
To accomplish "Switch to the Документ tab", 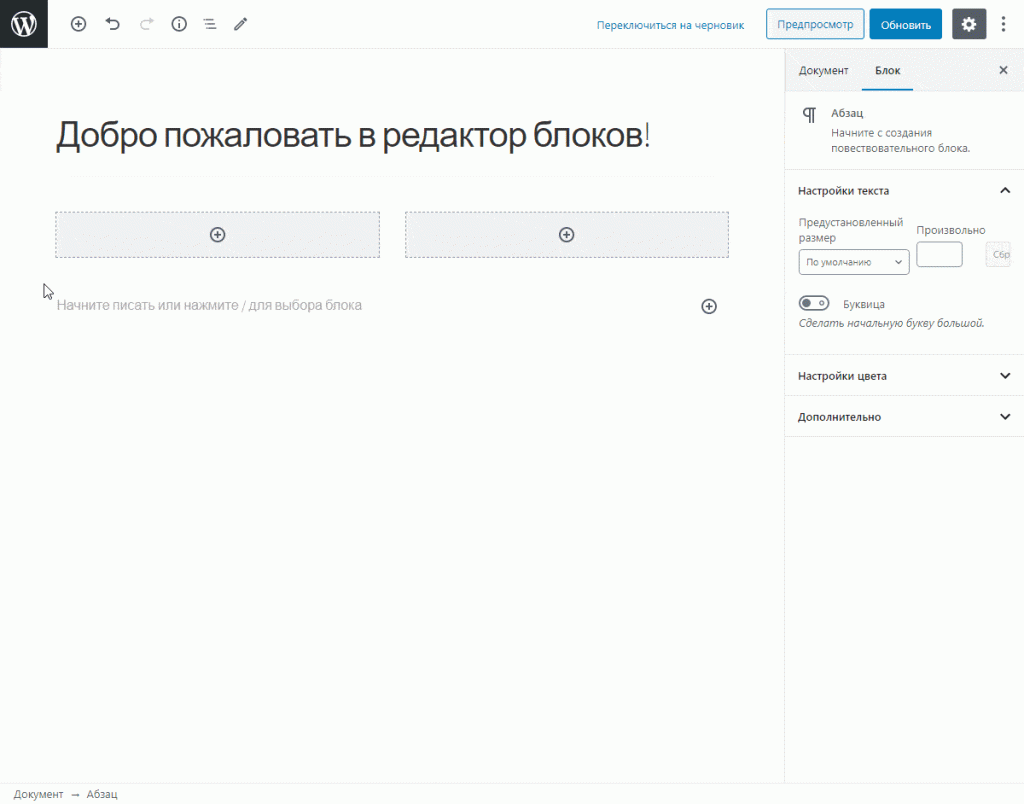I will (824, 70).
